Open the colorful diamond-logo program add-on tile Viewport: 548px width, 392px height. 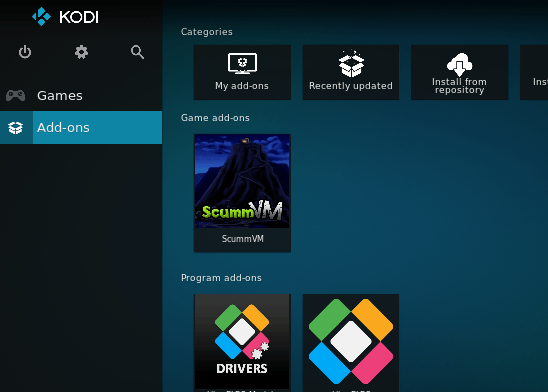coord(351,343)
